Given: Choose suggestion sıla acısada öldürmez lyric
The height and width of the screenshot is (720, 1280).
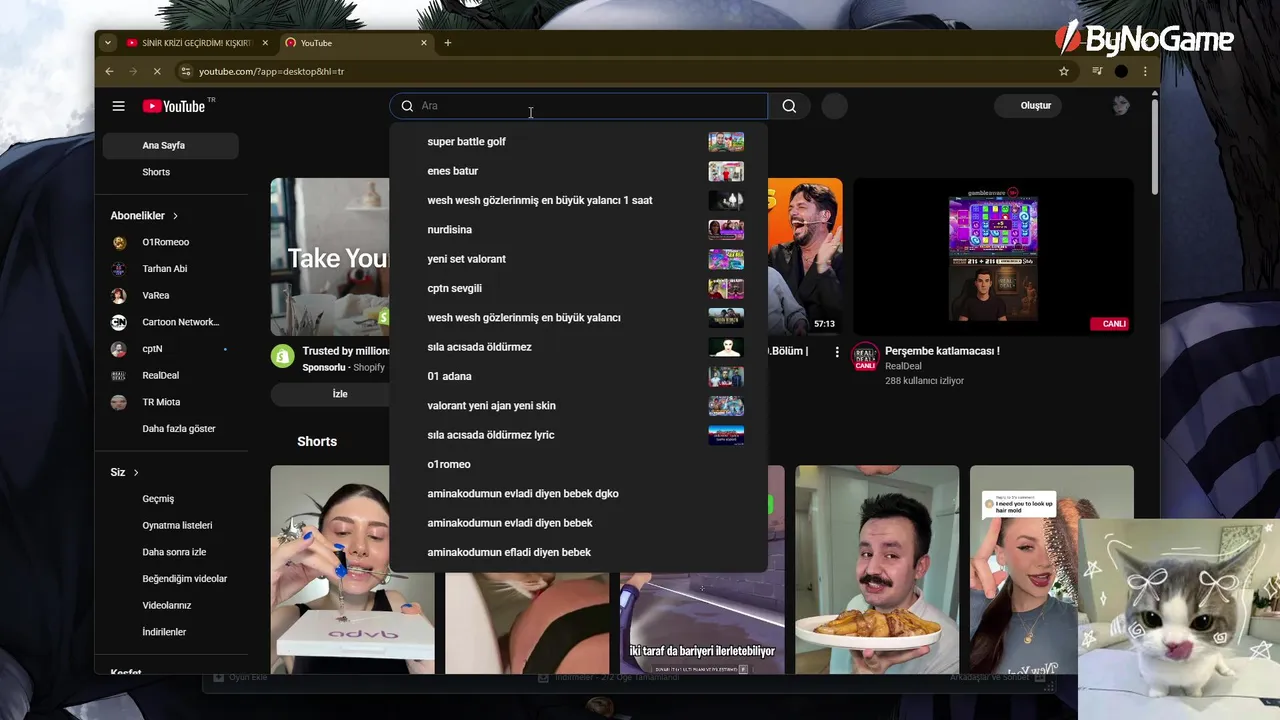Looking at the screenshot, I should [x=578, y=435].
